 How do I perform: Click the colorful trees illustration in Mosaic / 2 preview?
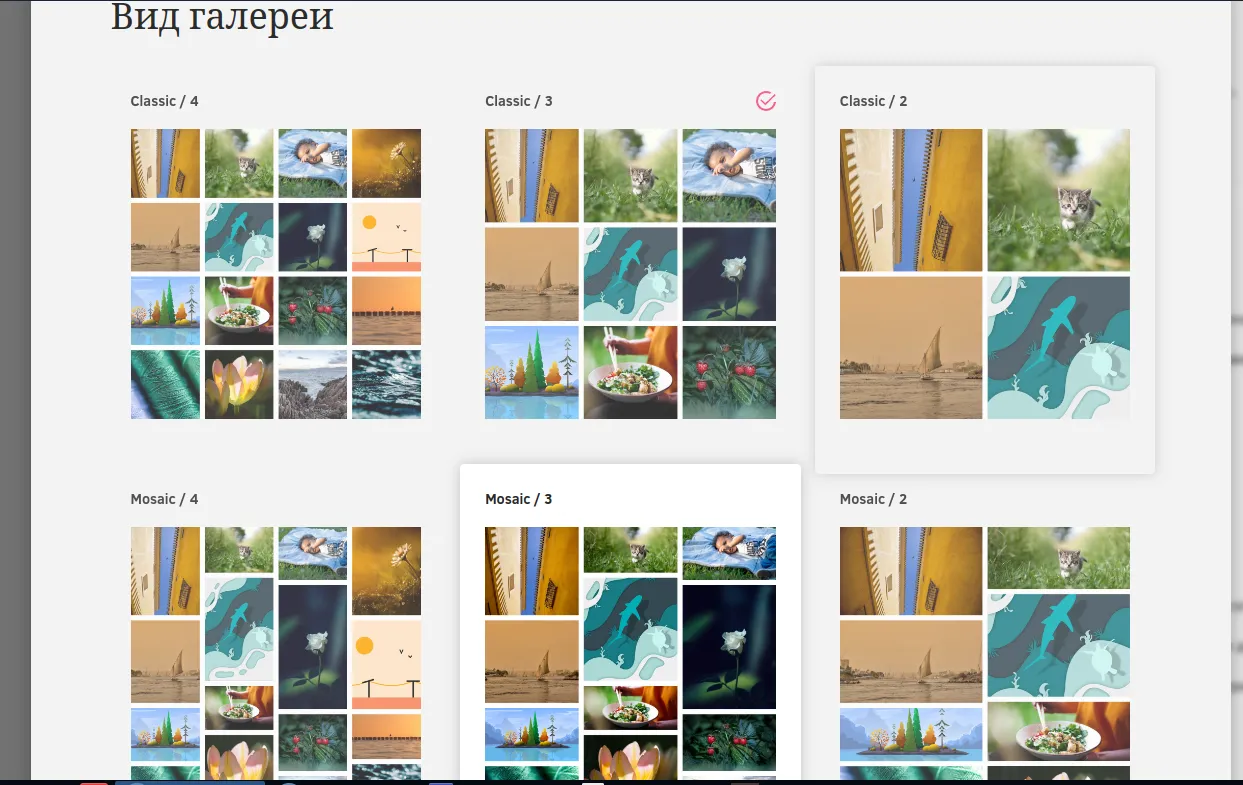pyautogui.click(x=911, y=734)
